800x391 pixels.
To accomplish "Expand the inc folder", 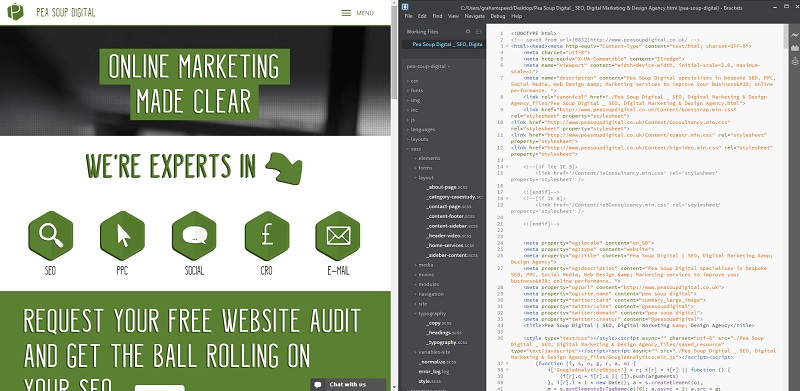I will [x=414, y=110].
